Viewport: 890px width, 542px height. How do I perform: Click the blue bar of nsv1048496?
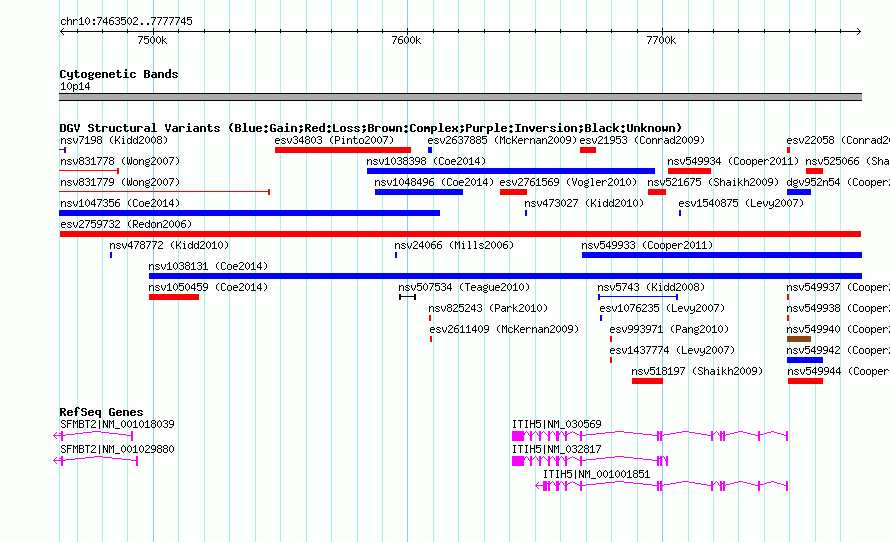pyautogui.click(x=419, y=192)
